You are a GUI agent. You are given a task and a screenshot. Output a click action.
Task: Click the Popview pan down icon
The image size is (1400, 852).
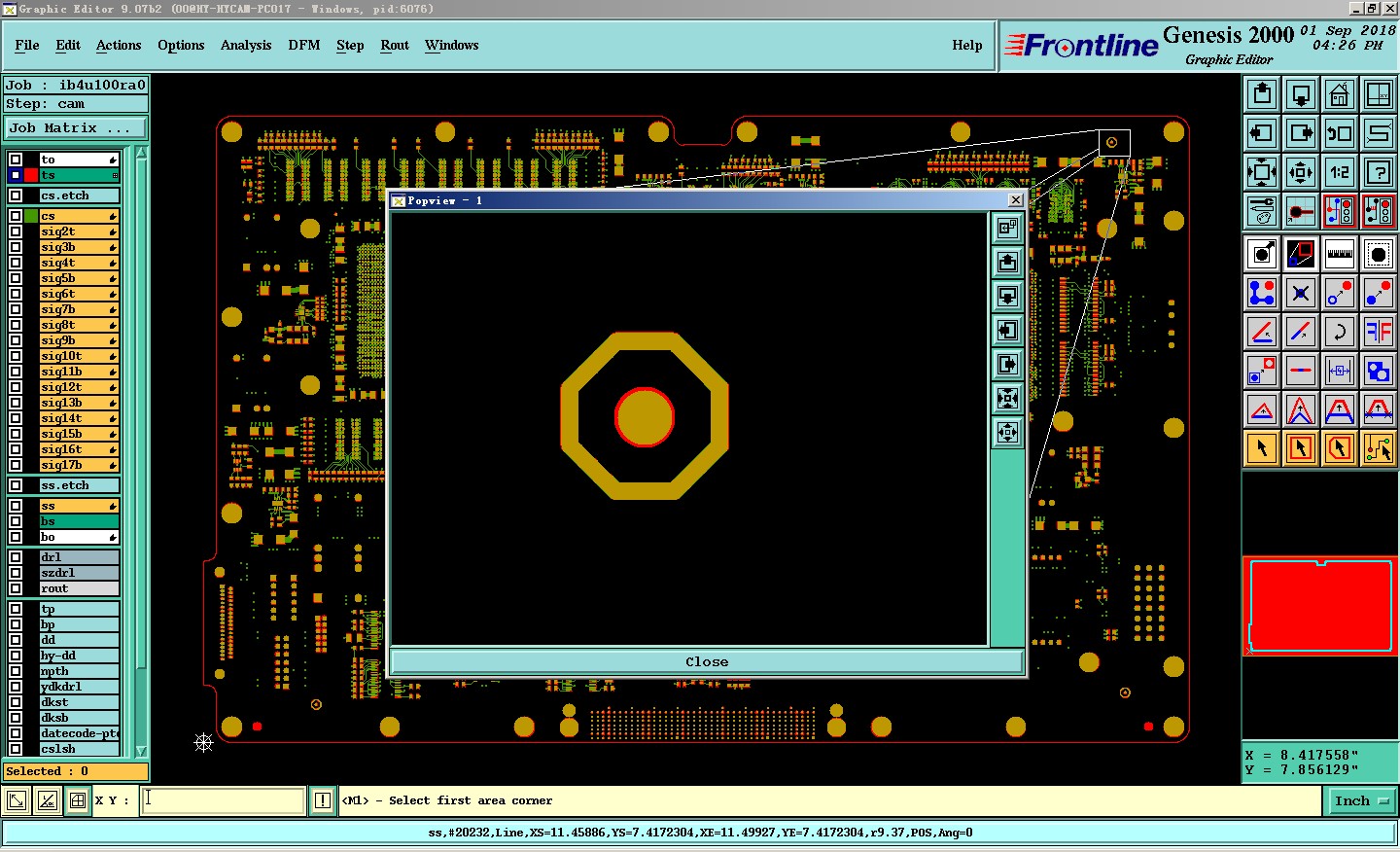click(1008, 297)
